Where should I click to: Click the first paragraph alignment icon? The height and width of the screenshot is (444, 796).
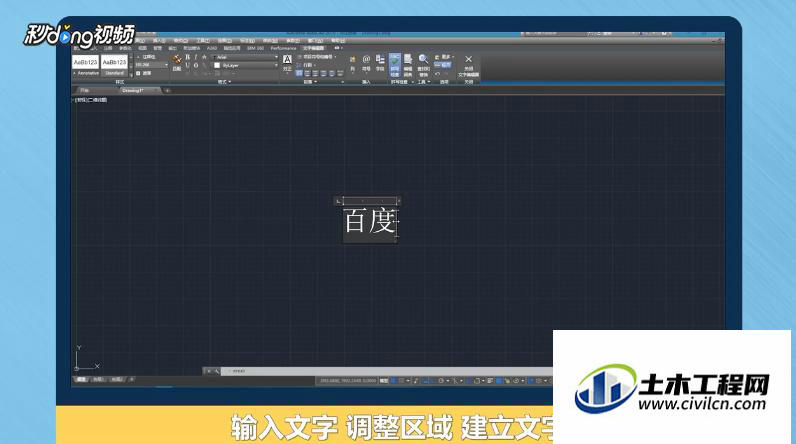[x=298, y=73]
